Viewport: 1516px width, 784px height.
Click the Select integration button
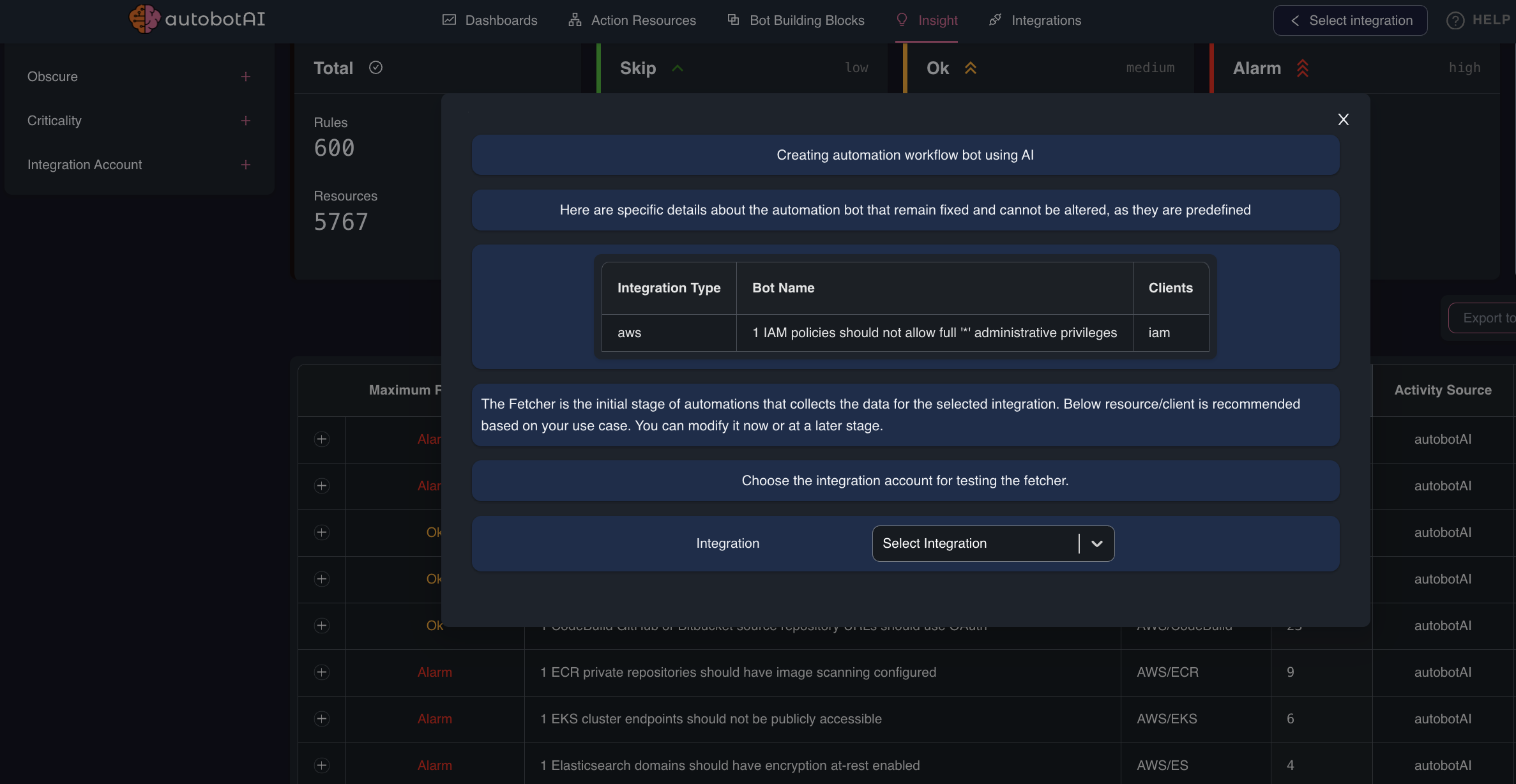[1350, 20]
